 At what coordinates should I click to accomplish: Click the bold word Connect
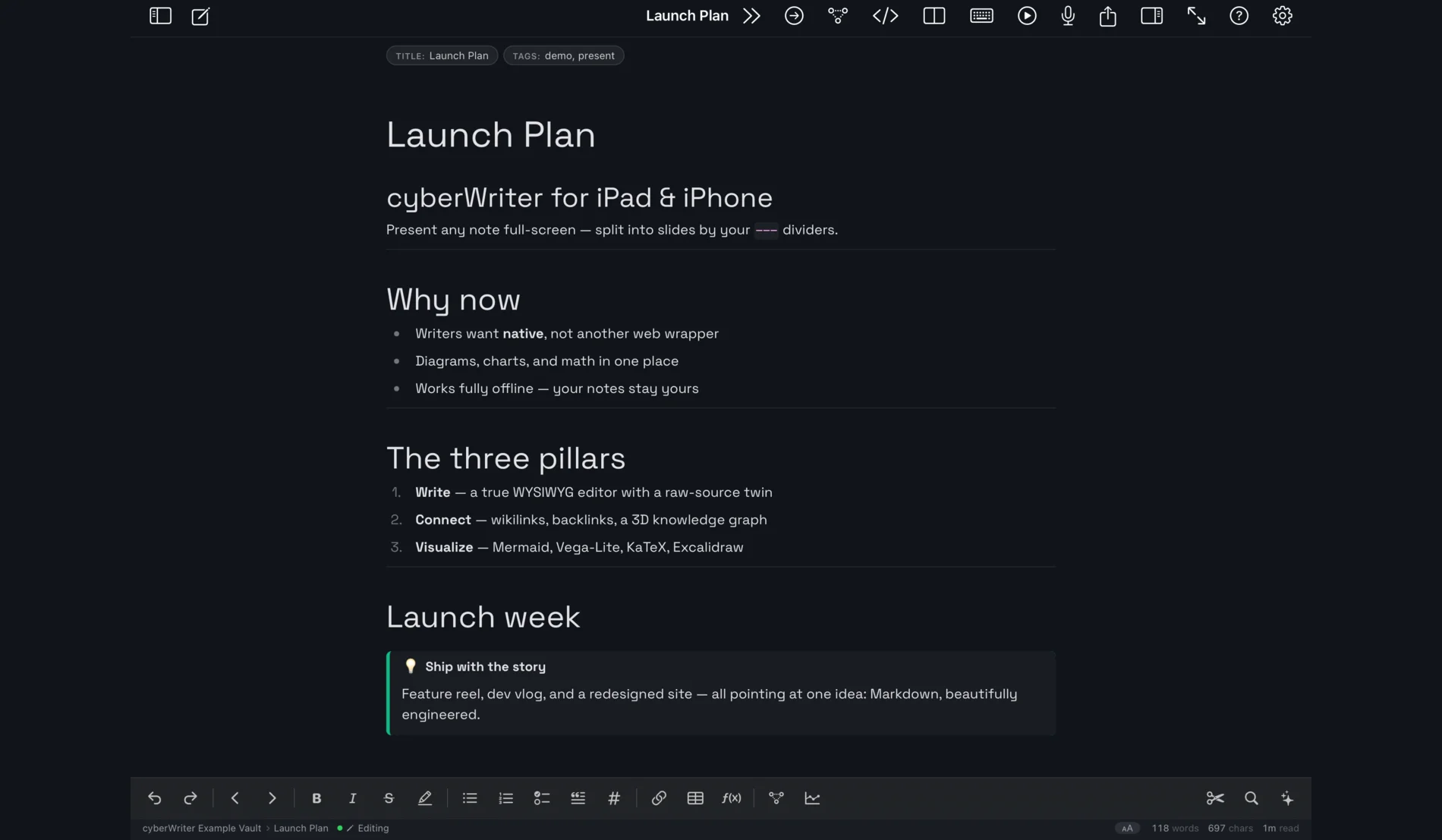pos(443,520)
